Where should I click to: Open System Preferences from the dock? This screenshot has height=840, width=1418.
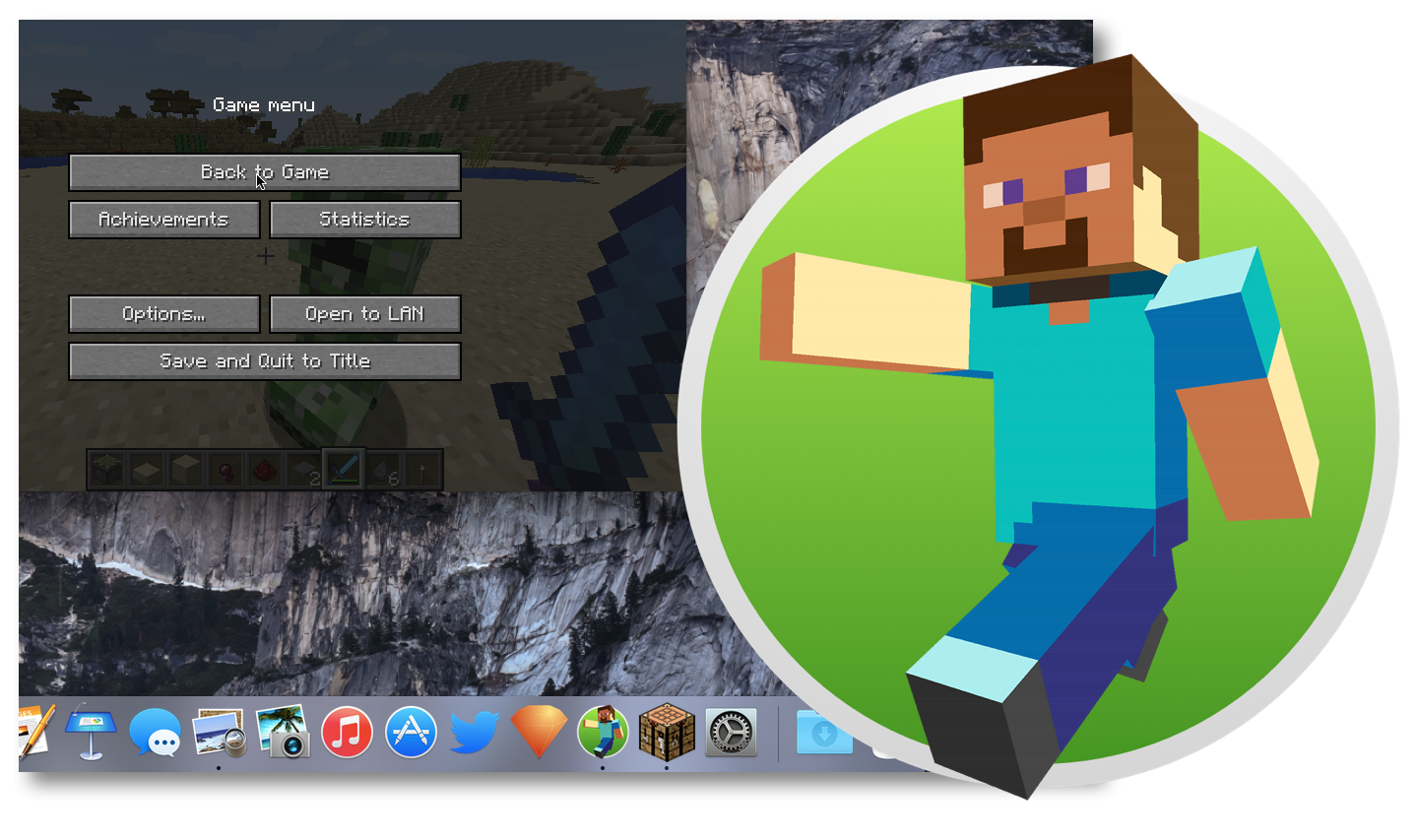[x=731, y=733]
